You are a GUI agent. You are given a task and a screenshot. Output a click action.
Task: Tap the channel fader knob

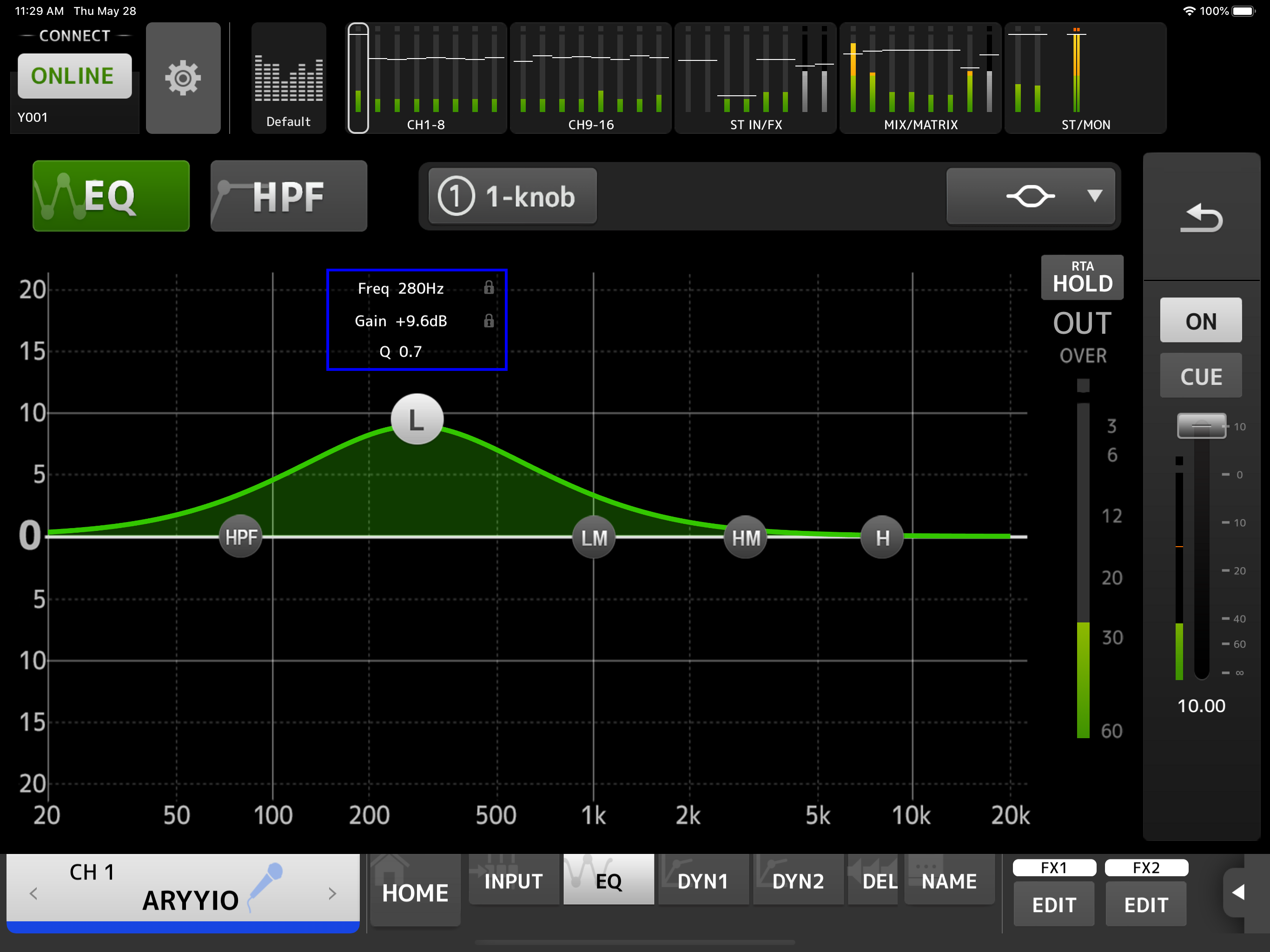[1201, 426]
